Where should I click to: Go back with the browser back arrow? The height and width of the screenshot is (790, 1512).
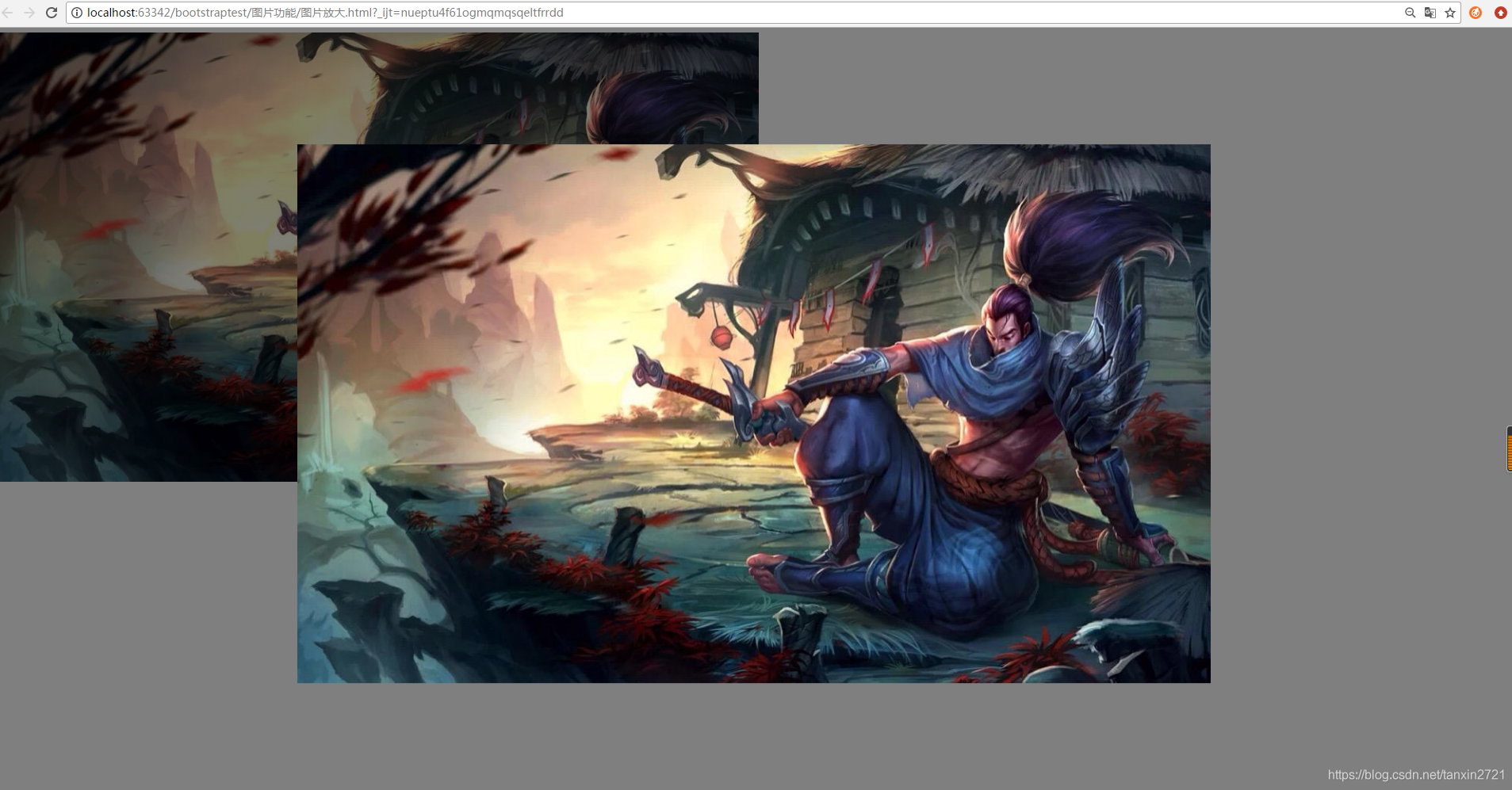[8, 13]
